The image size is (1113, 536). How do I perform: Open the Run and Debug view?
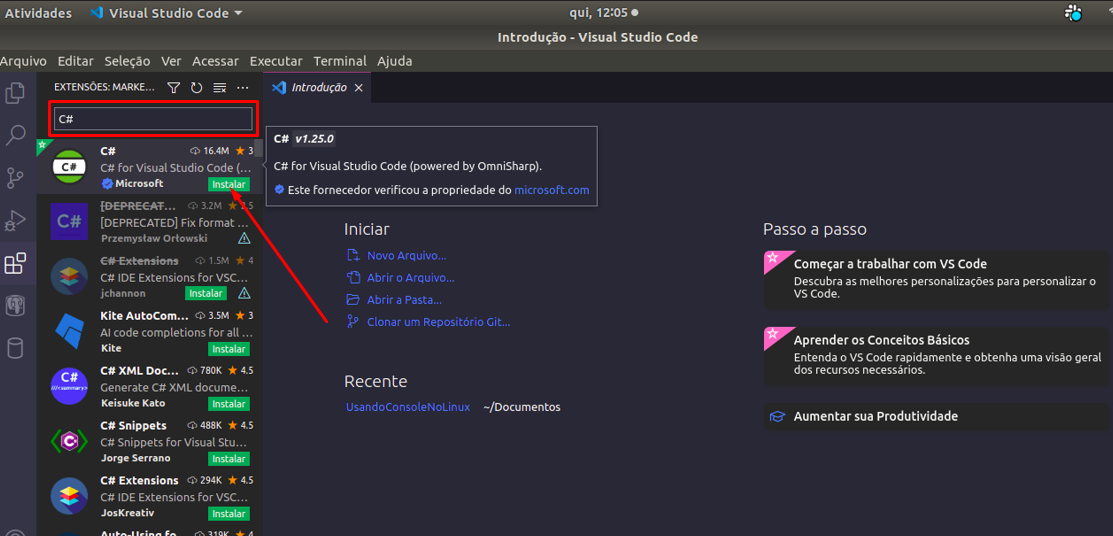[15, 221]
